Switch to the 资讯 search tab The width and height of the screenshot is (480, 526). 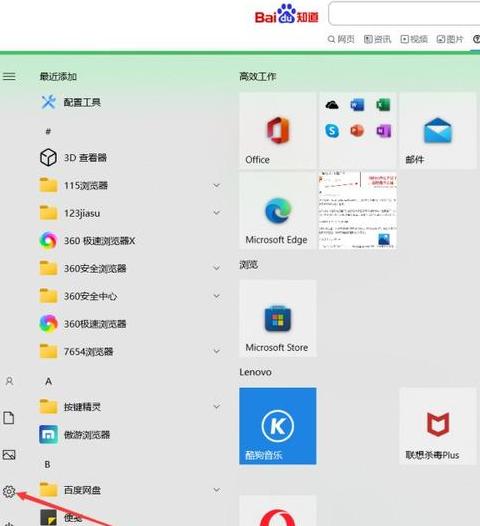tap(378, 39)
